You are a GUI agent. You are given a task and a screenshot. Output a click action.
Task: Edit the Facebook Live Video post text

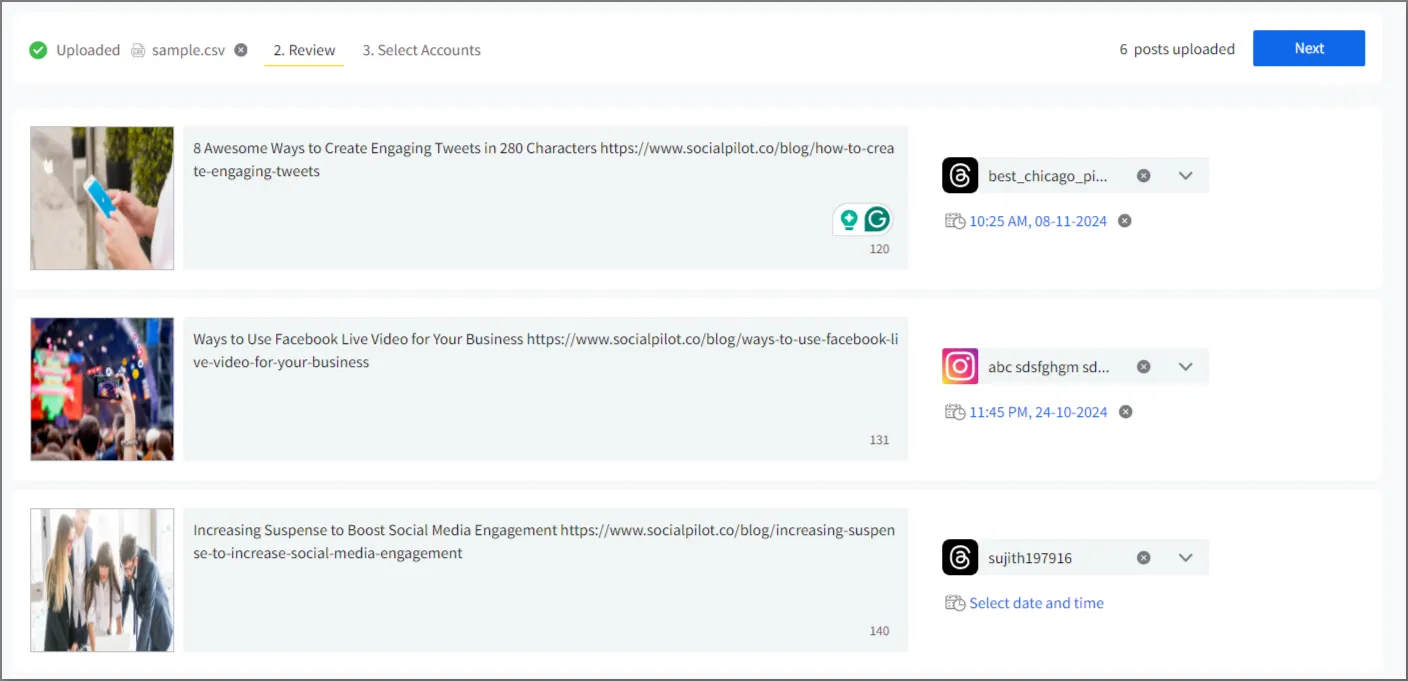click(x=545, y=389)
